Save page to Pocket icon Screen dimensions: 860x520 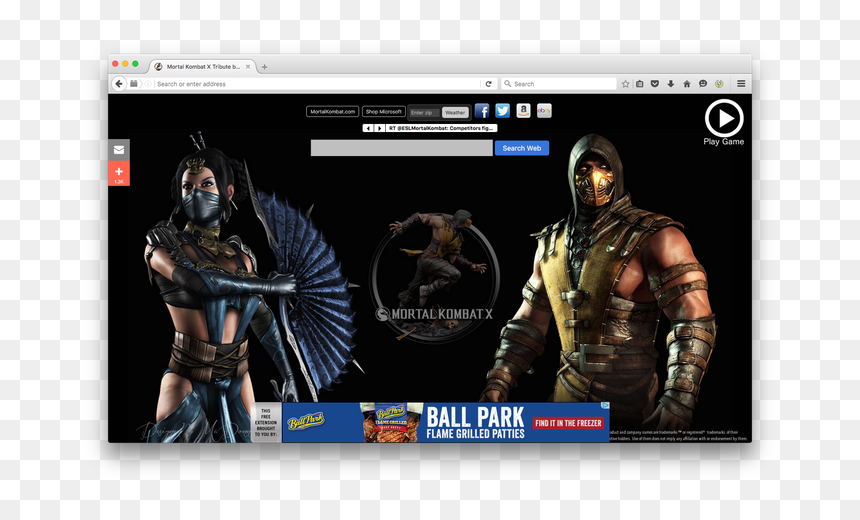tap(655, 84)
